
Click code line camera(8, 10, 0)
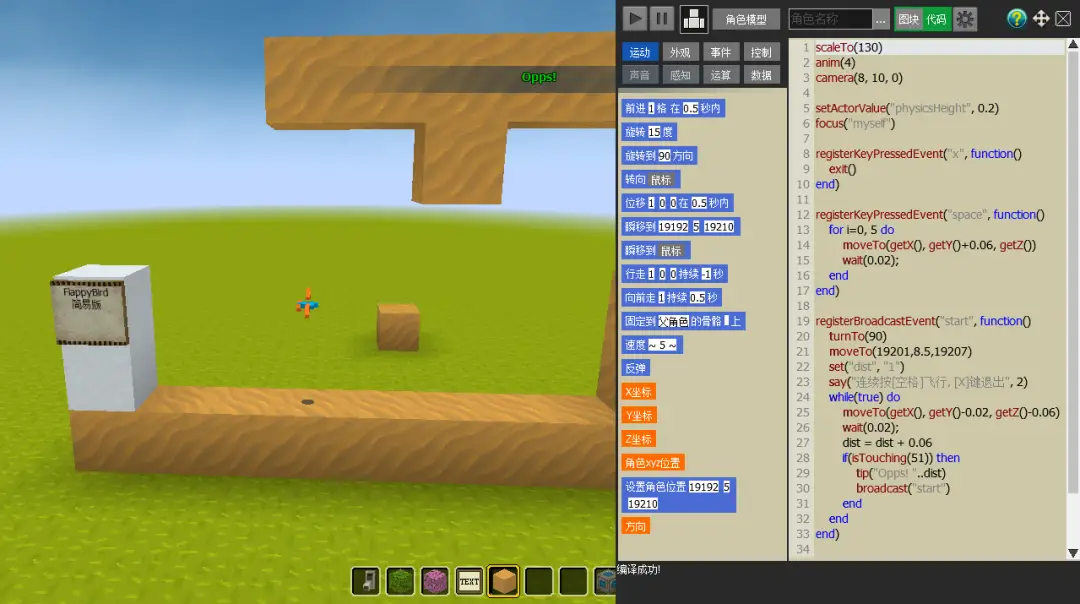(859, 78)
